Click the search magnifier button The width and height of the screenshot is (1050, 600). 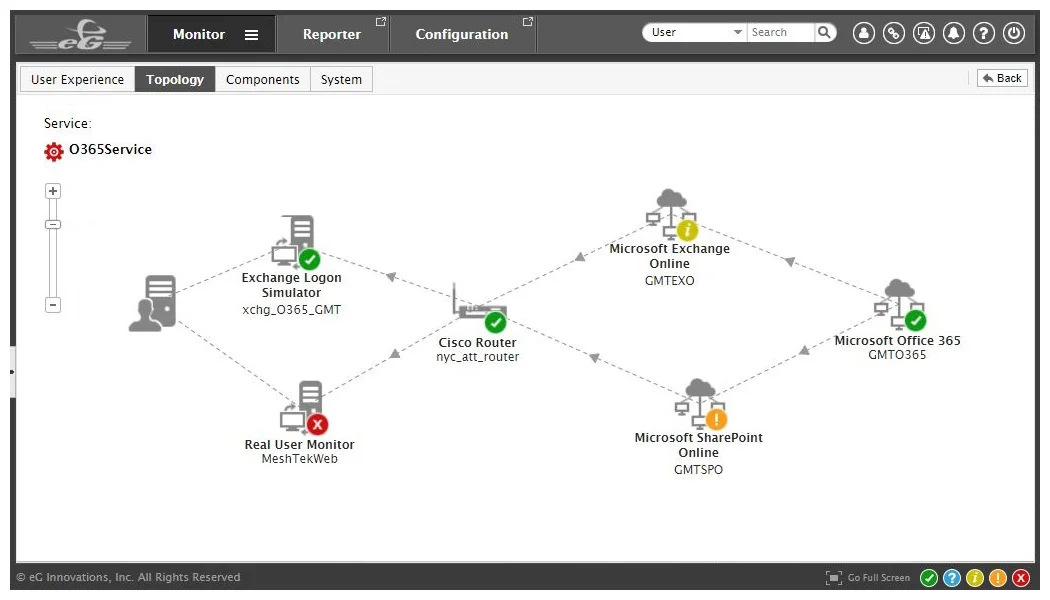point(824,32)
